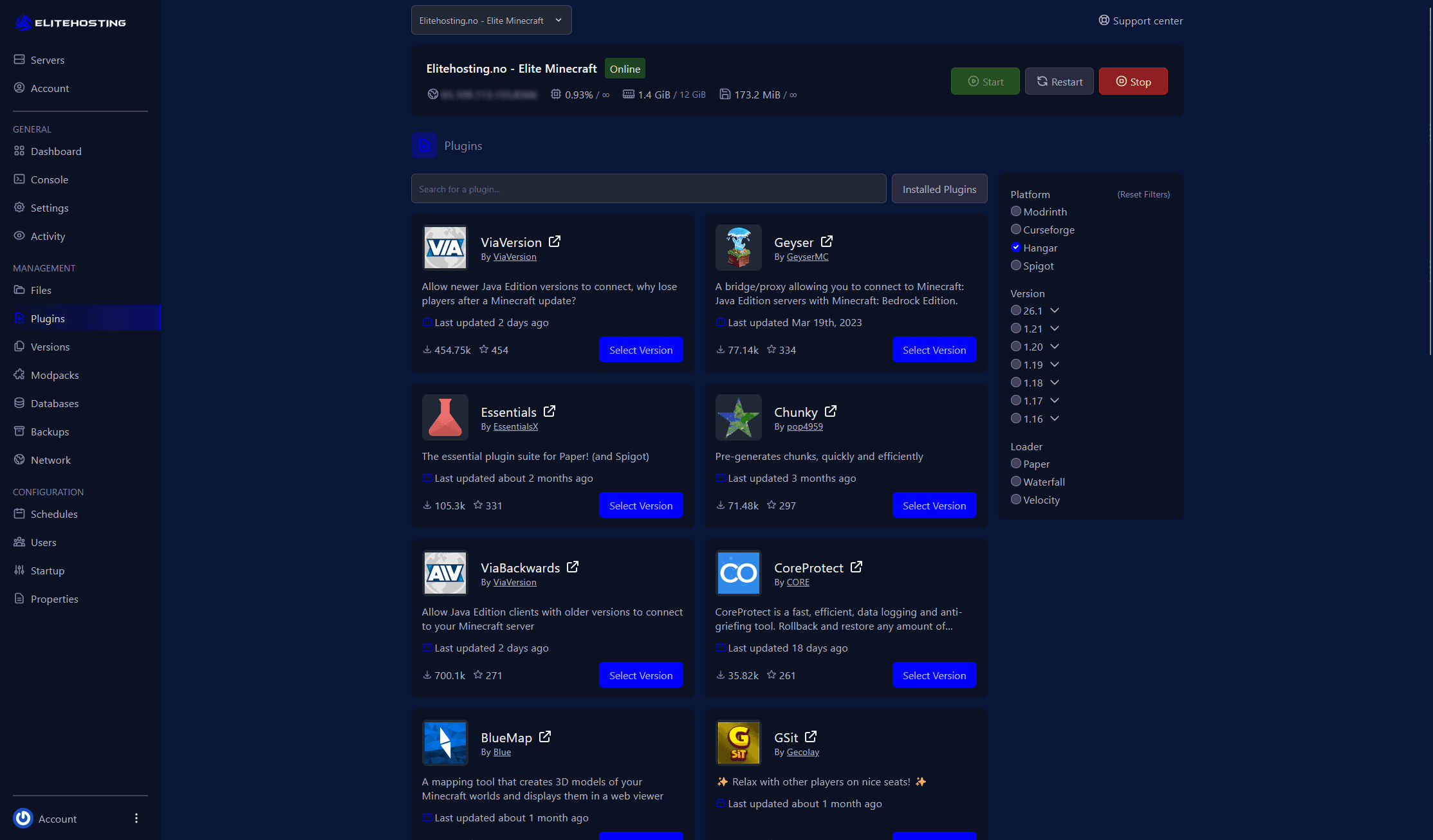Open Essentials external link icon
The height and width of the screenshot is (840, 1433).
coord(550,412)
